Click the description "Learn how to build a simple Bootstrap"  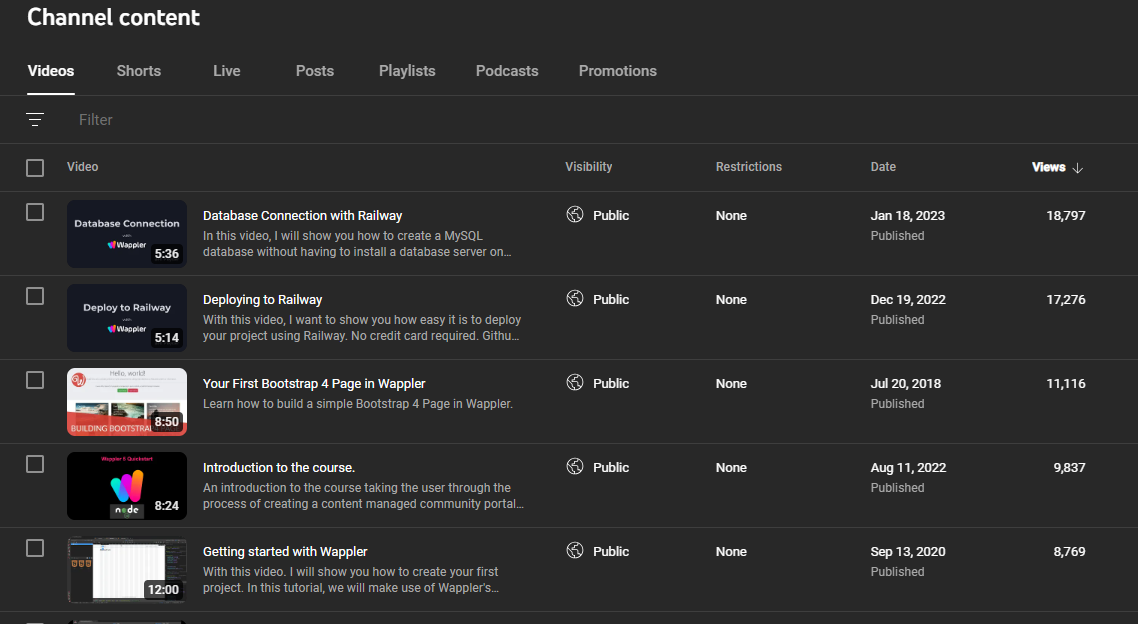[358, 403]
